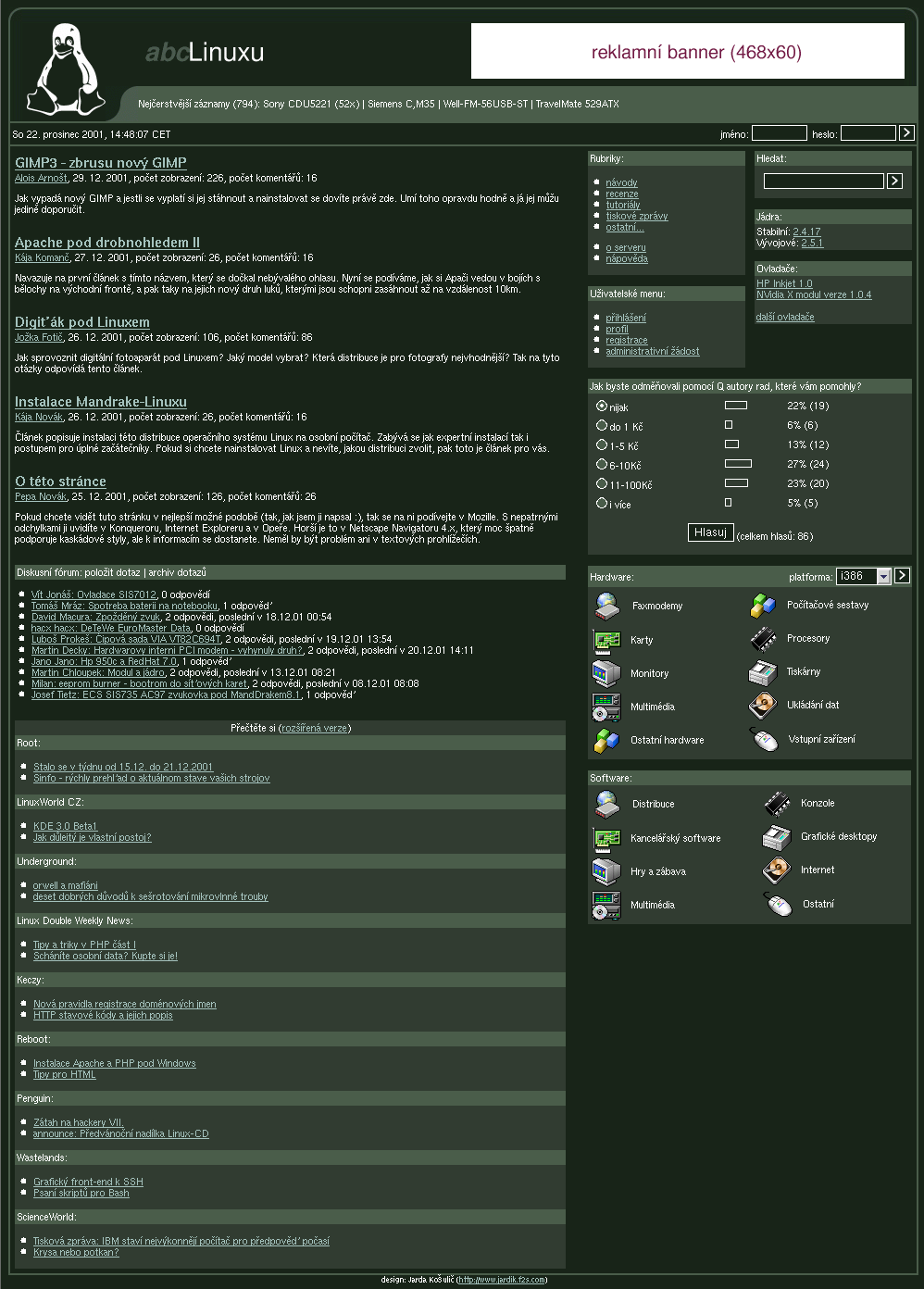Open the Monitory hardware icon
Image resolution: width=924 pixels, height=1289 pixels.
pos(606,673)
